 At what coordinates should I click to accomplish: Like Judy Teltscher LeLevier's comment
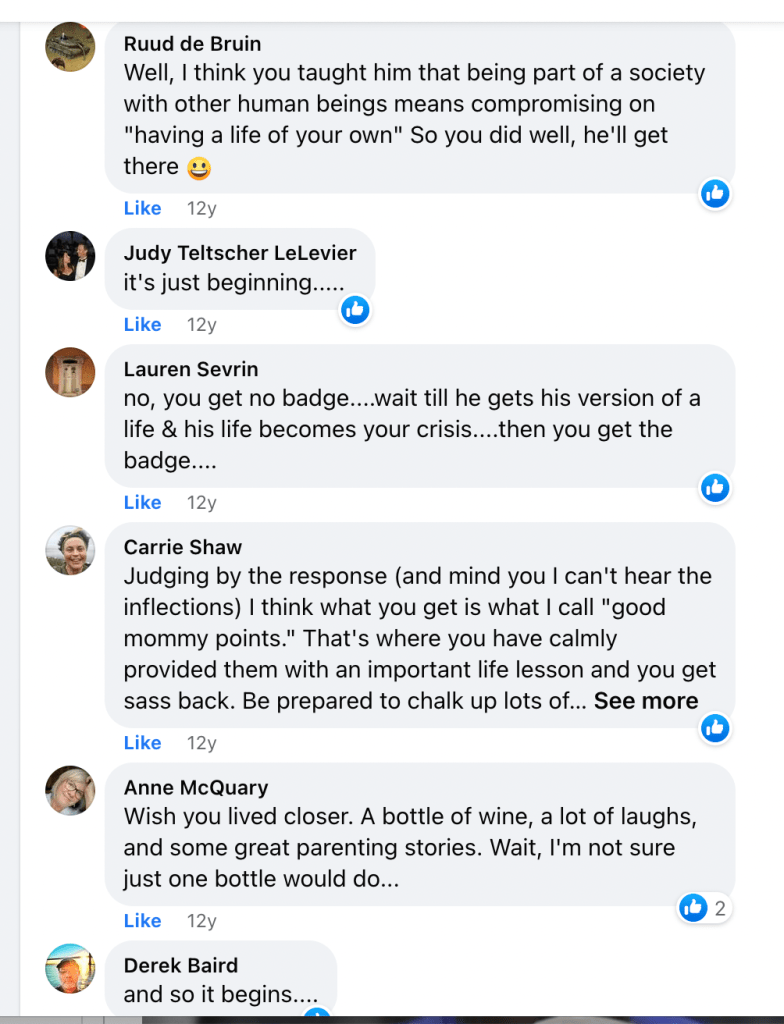(142, 325)
